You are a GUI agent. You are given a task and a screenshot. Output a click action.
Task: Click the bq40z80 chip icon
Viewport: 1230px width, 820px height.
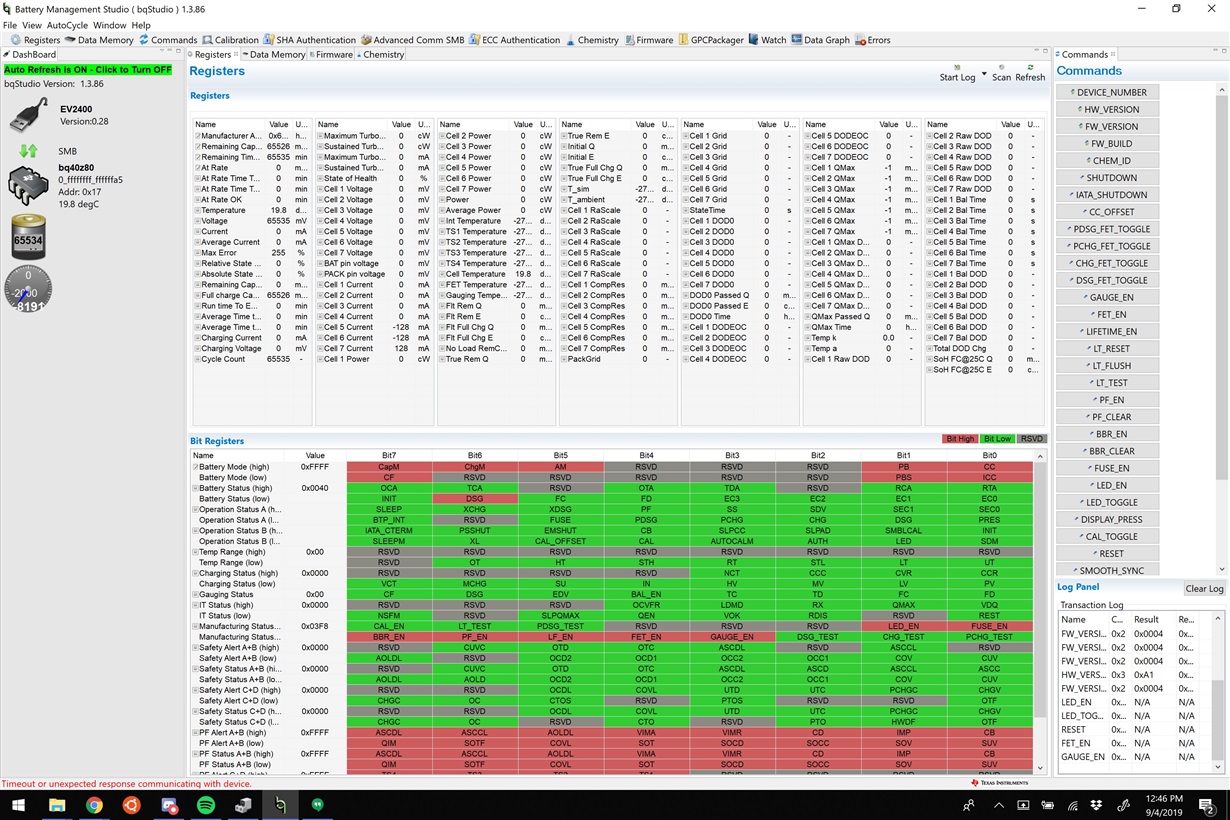(29, 186)
